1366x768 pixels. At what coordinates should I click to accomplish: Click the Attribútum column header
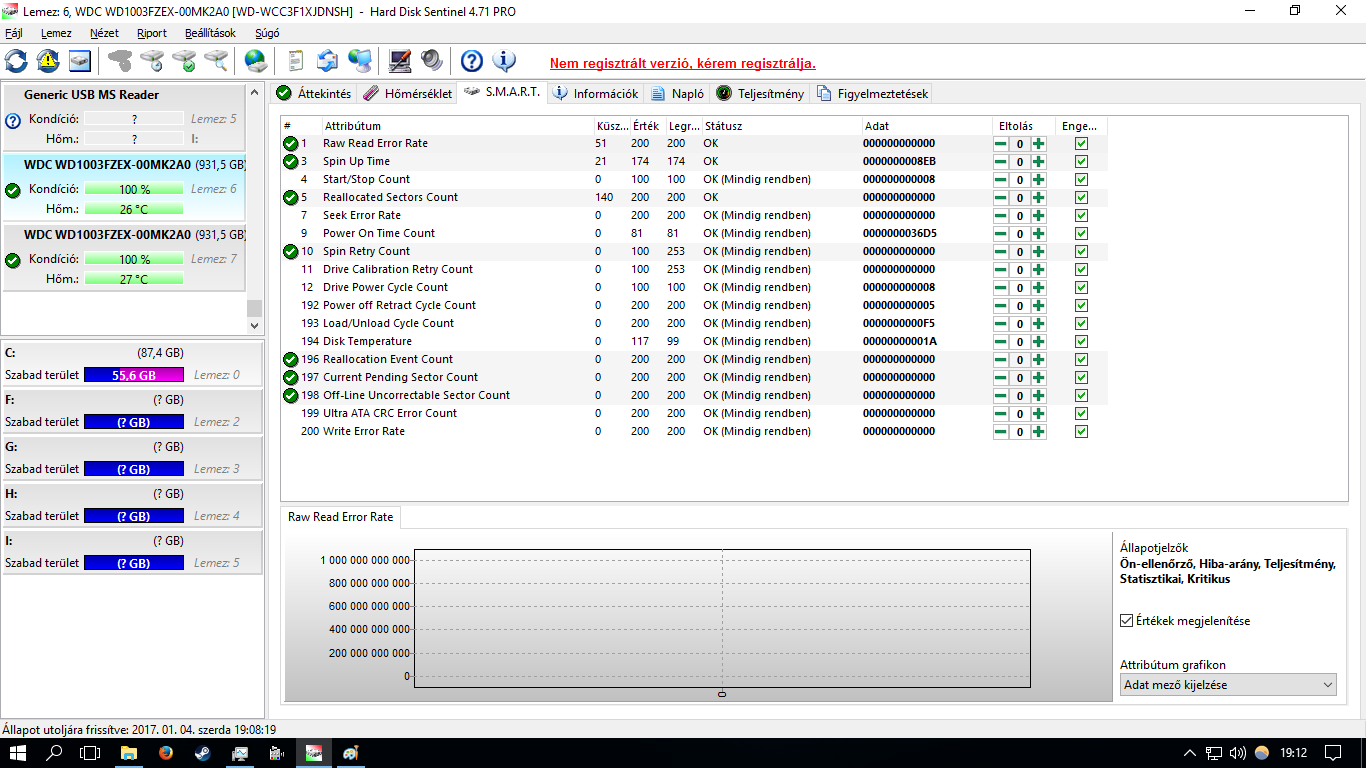pyautogui.click(x=457, y=126)
